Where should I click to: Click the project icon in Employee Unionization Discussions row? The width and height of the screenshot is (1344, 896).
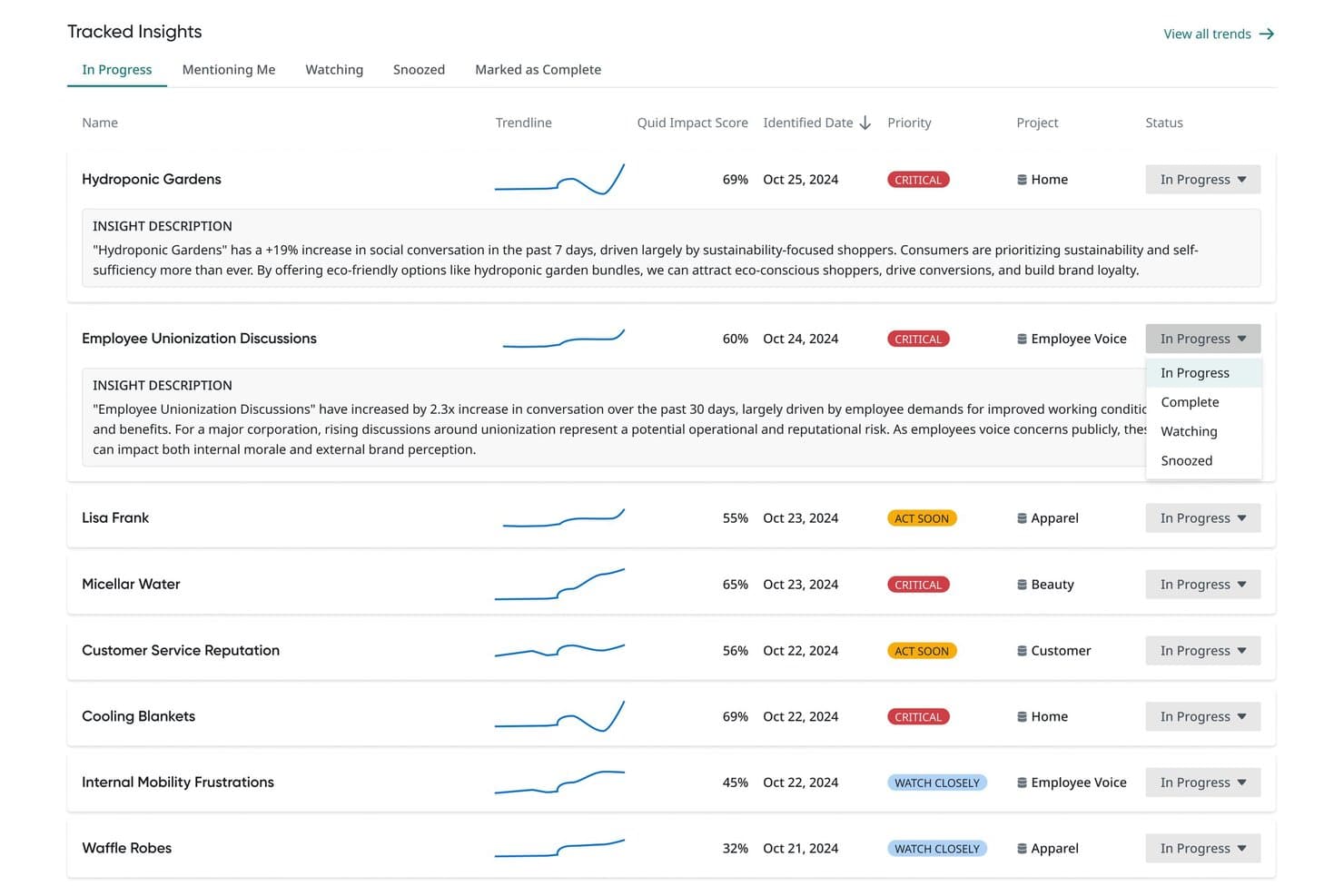click(1022, 339)
